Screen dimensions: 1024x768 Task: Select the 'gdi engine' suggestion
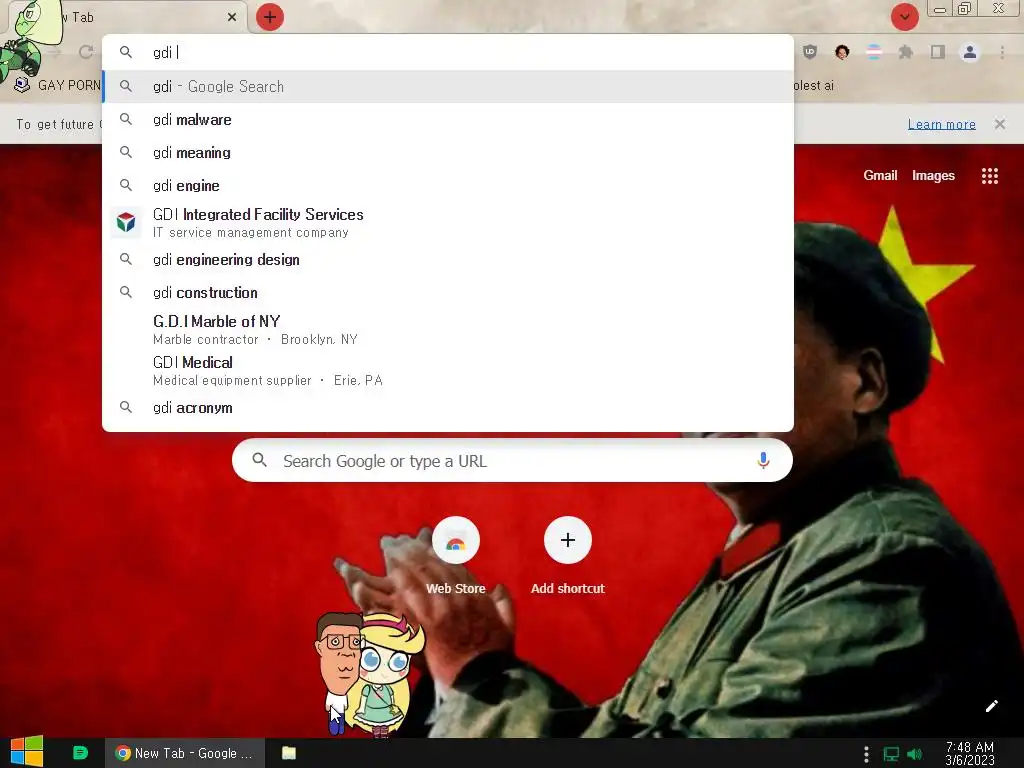448,185
